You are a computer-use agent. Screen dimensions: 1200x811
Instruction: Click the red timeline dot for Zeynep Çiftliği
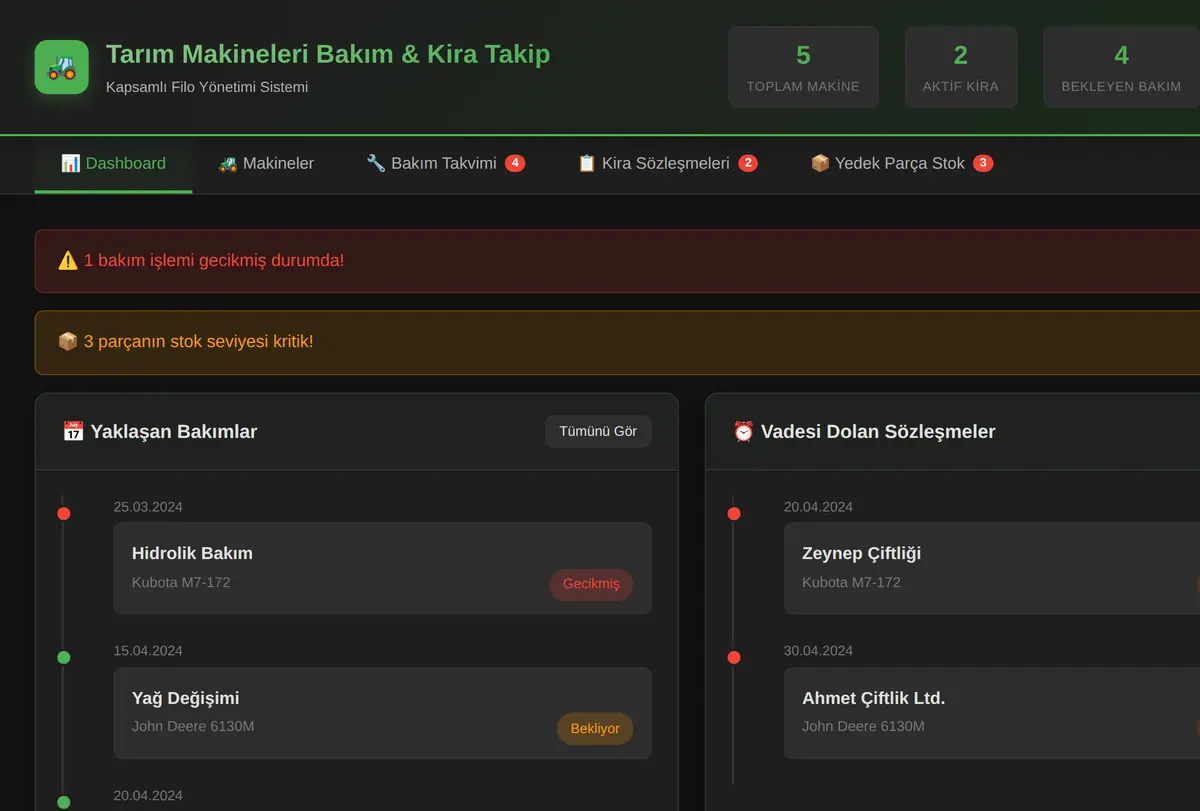coord(734,513)
